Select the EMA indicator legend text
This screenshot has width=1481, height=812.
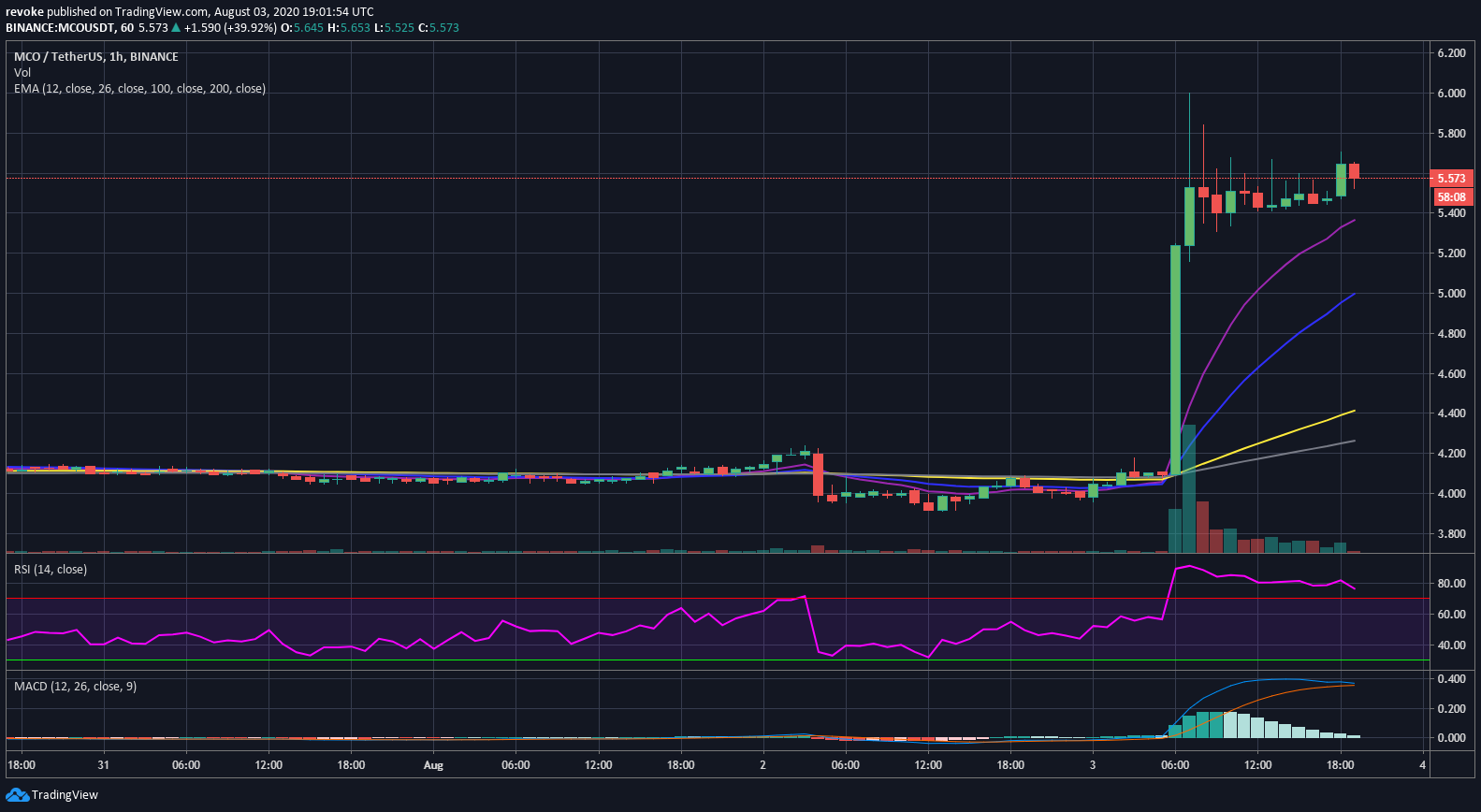(x=139, y=89)
